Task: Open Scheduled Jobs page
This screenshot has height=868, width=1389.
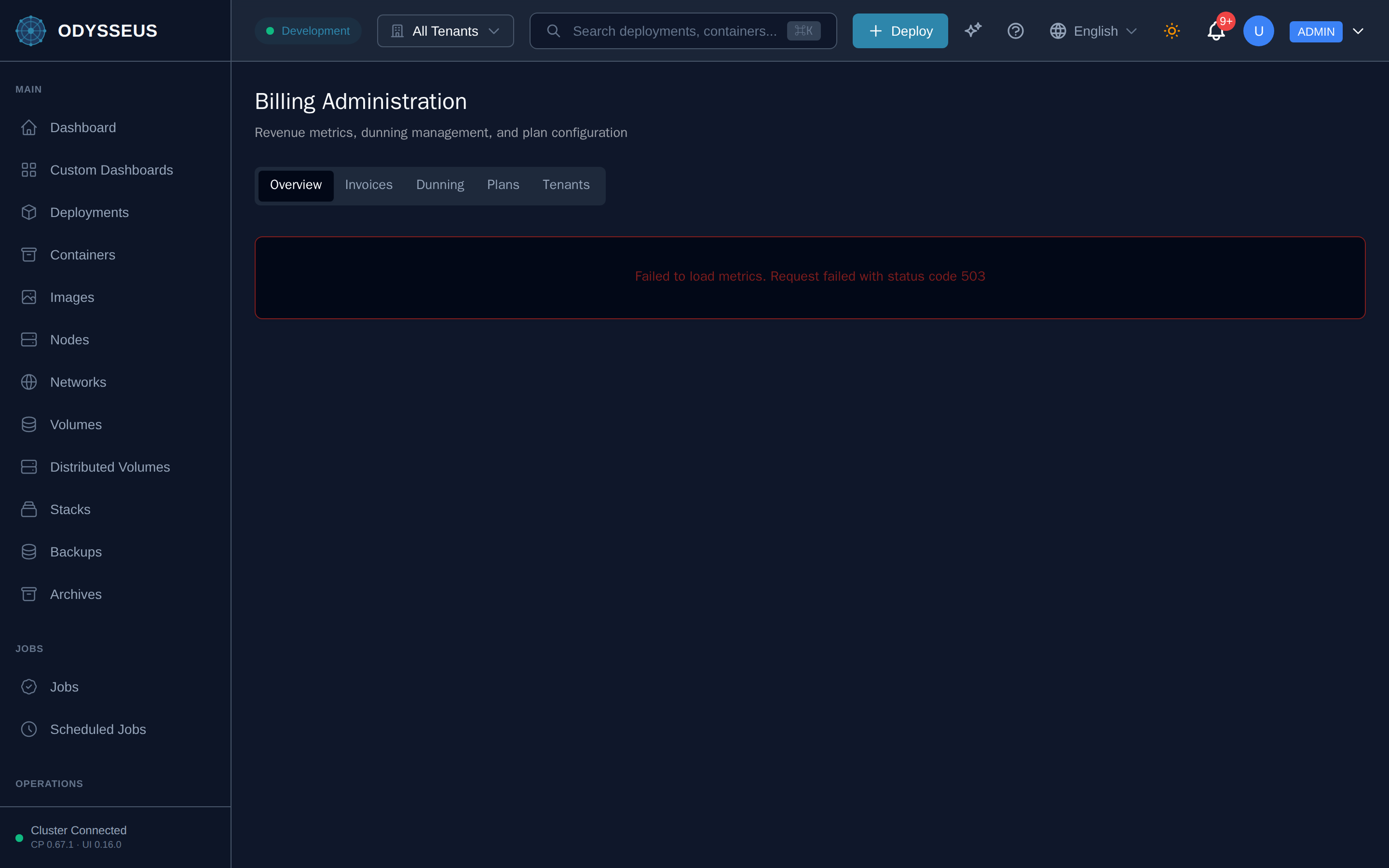Action: pos(115,730)
